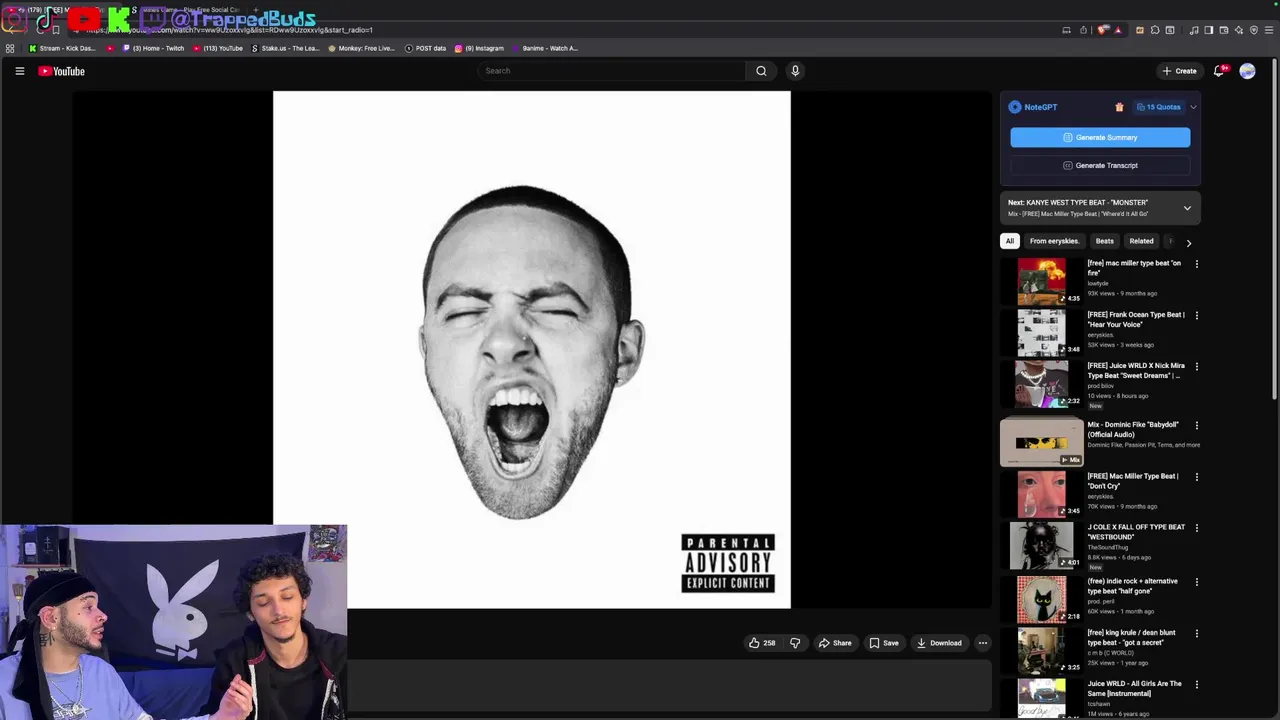Select the 'All' filter chip
This screenshot has width=1280, height=720.
click(x=1010, y=241)
